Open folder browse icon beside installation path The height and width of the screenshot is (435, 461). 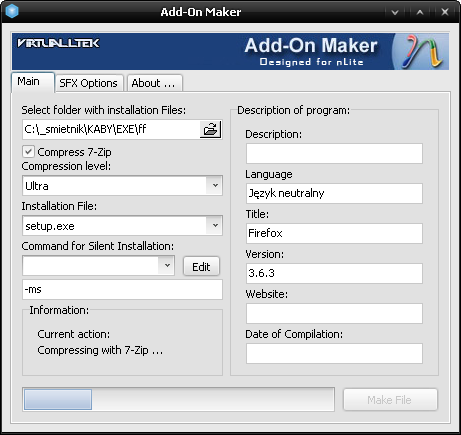(210, 129)
